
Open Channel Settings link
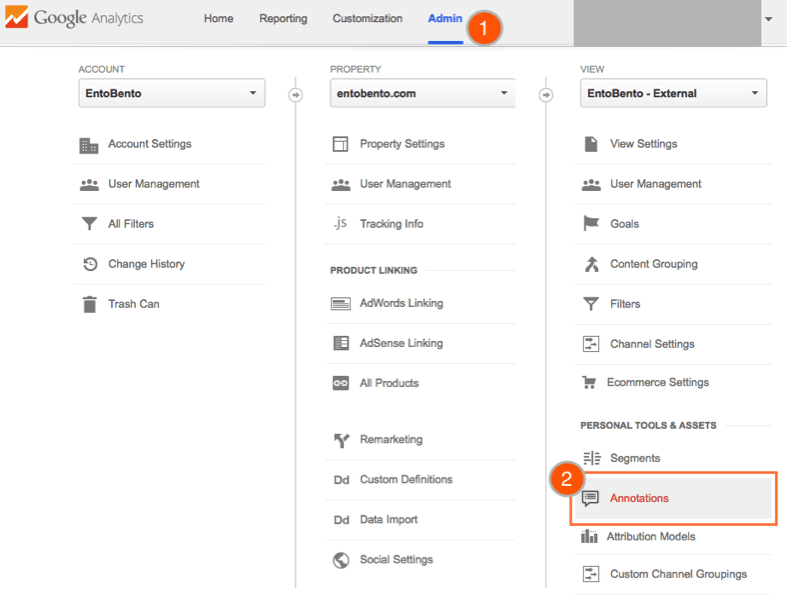(652, 344)
